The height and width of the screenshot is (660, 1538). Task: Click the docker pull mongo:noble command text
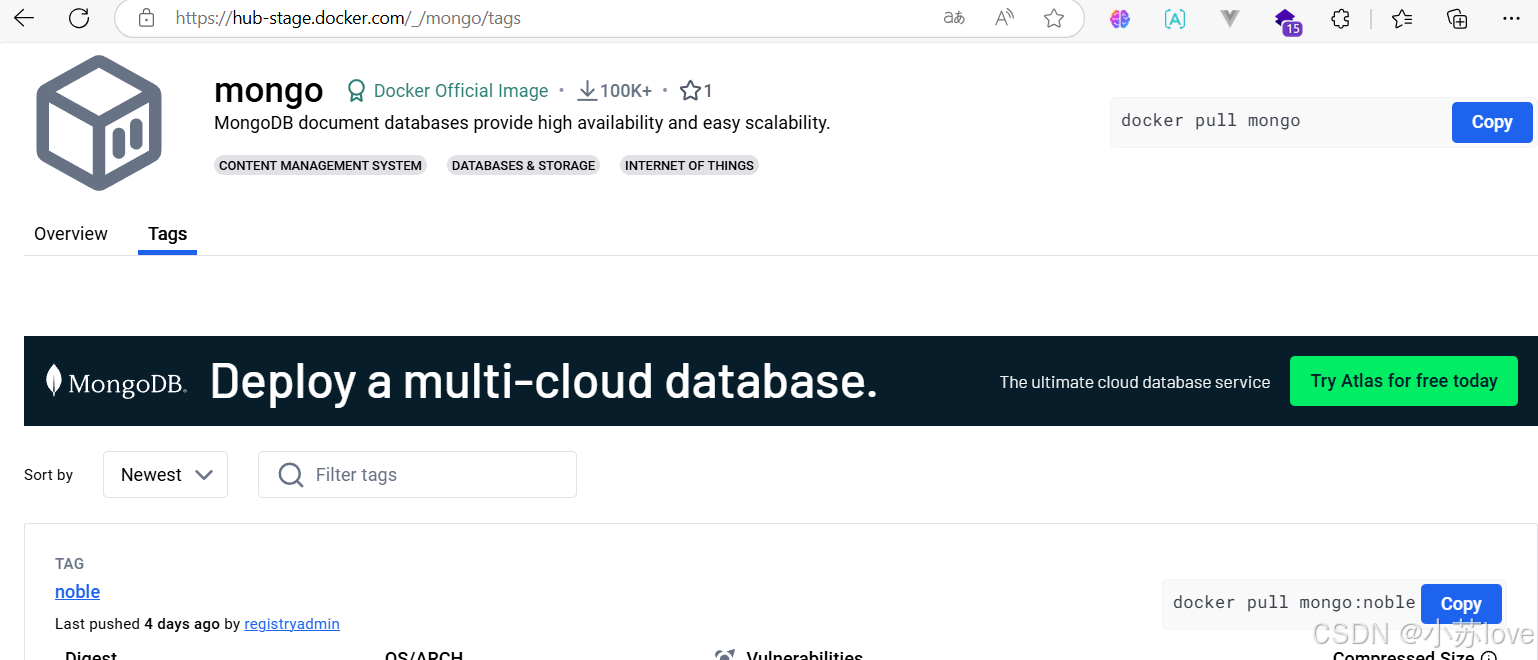pyautogui.click(x=1294, y=602)
